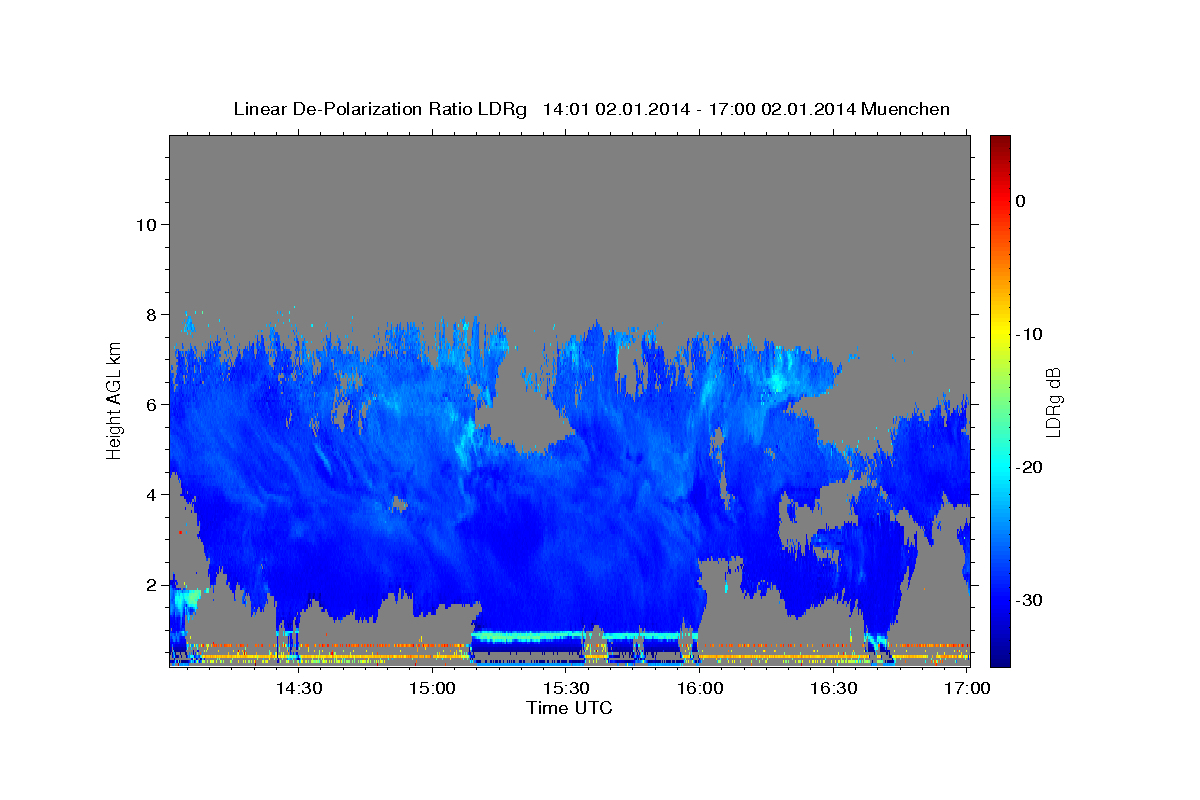
Task: Select the "Muenchen" location text in title
Action: click(x=904, y=109)
